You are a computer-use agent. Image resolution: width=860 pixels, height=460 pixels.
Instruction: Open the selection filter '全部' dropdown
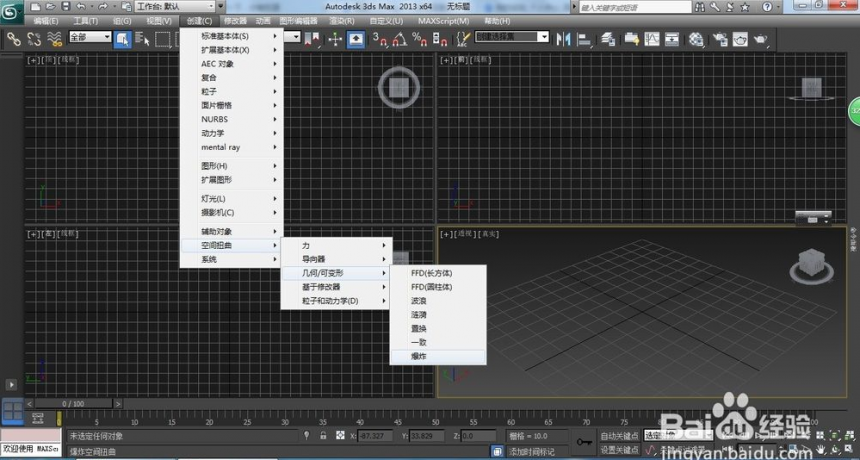pos(90,37)
